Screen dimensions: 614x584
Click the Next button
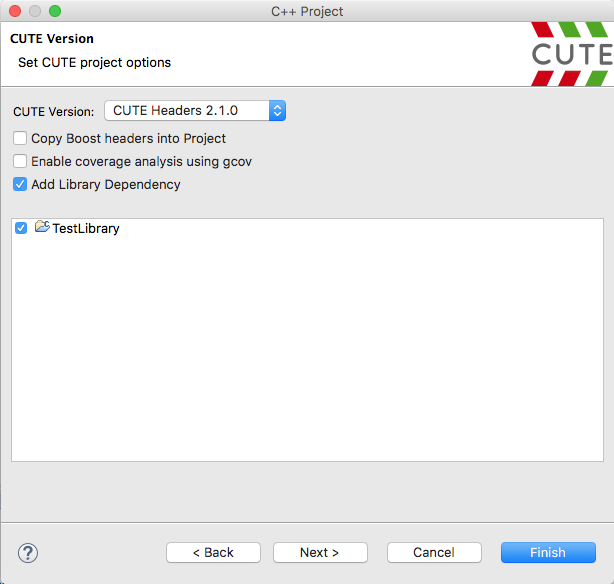pos(320,552)
